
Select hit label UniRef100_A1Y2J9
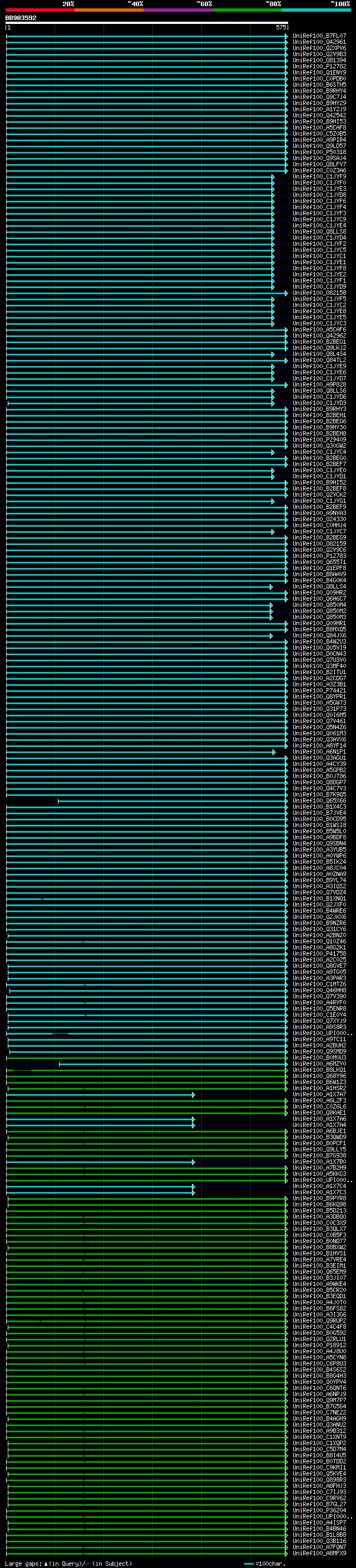coord(319,109)
